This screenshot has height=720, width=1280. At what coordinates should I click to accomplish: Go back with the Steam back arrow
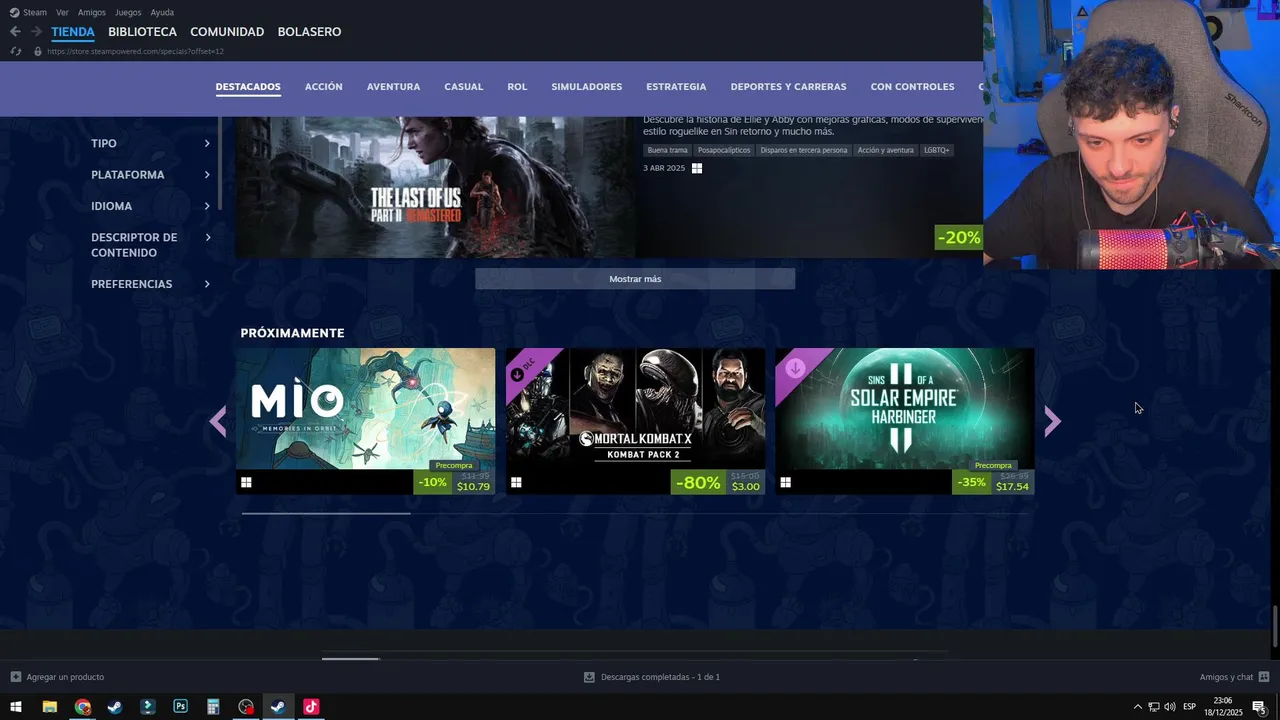[15, 32]
